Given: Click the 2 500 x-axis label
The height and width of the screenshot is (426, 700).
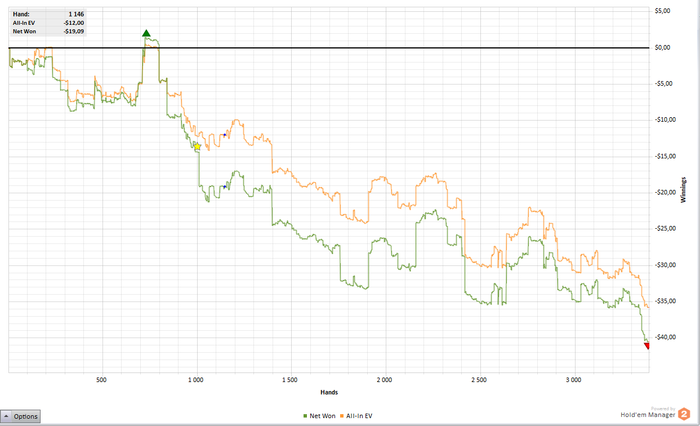Looking at the screenshot, I should click(479, 380).
